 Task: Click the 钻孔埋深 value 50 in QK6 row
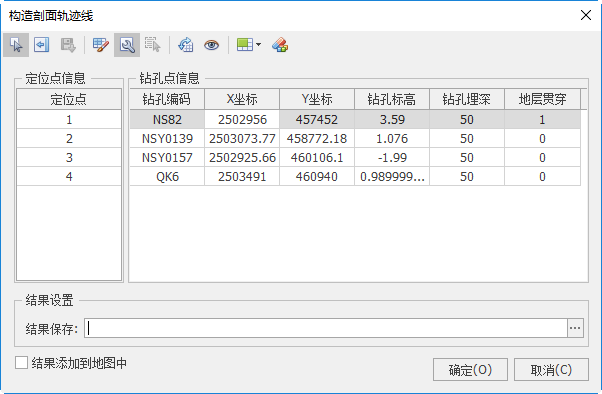[467, 176]
